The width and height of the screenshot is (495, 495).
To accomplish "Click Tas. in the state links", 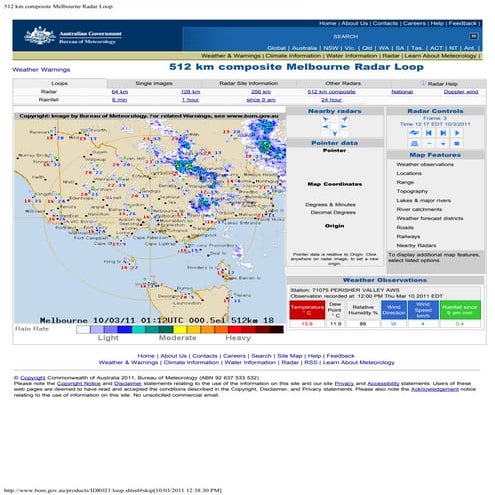I will click(x=417, y=48).
